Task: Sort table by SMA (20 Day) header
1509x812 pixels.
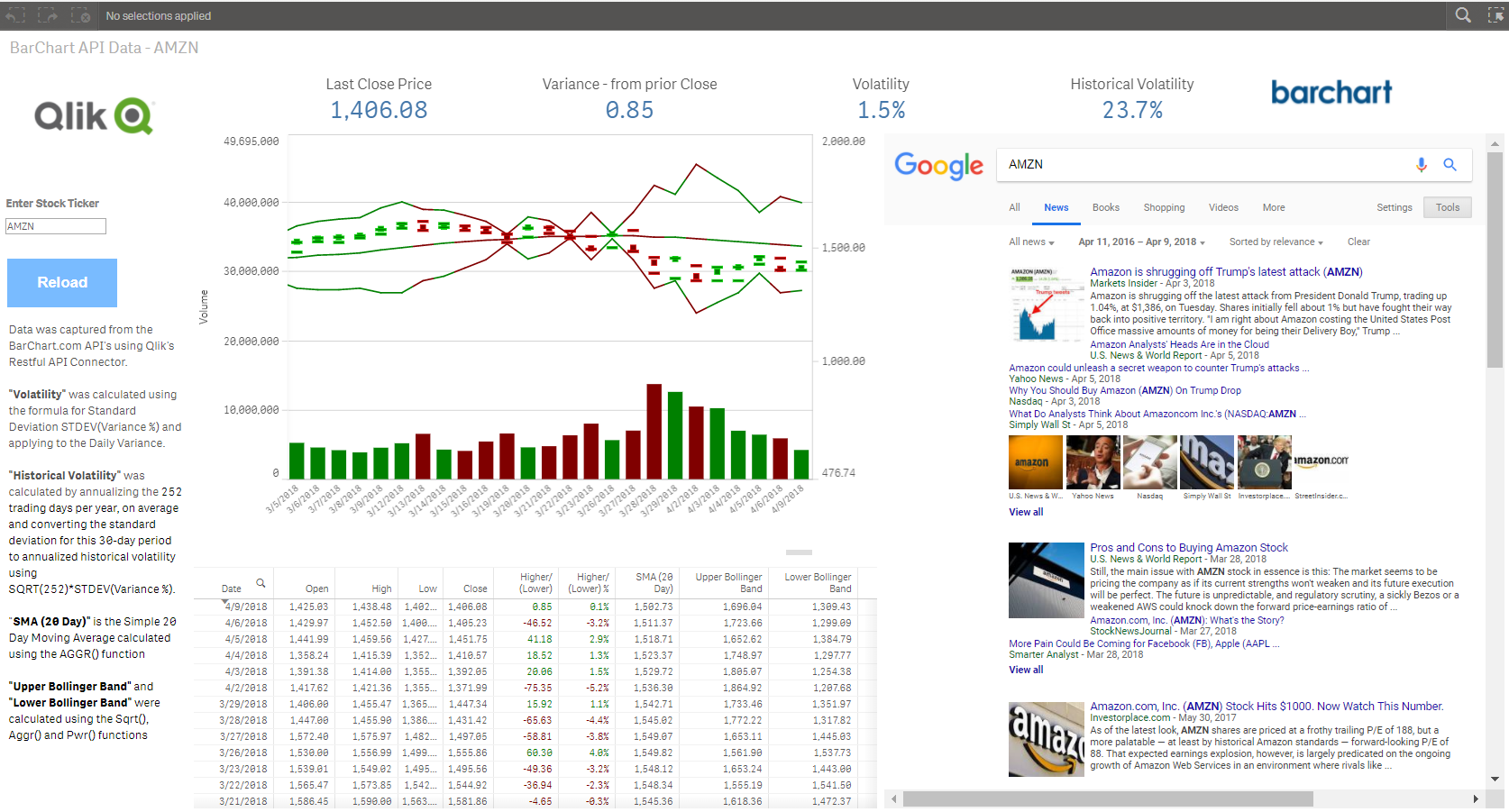Action: (x=654, y=582)
